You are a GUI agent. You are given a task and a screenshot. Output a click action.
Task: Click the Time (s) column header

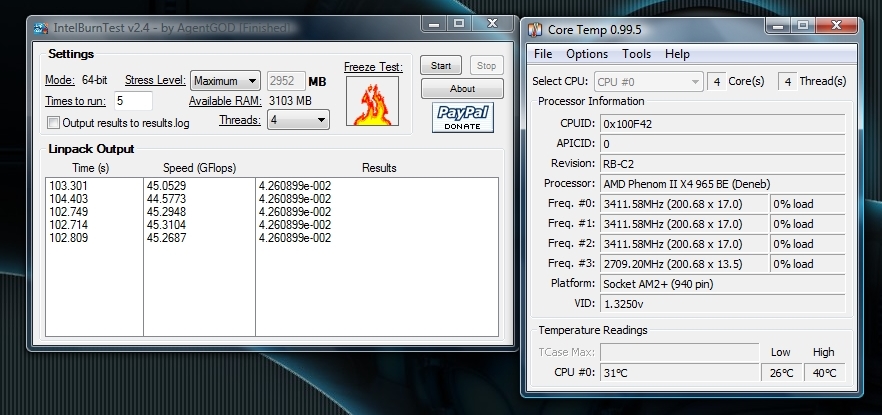tap(91, 168)
